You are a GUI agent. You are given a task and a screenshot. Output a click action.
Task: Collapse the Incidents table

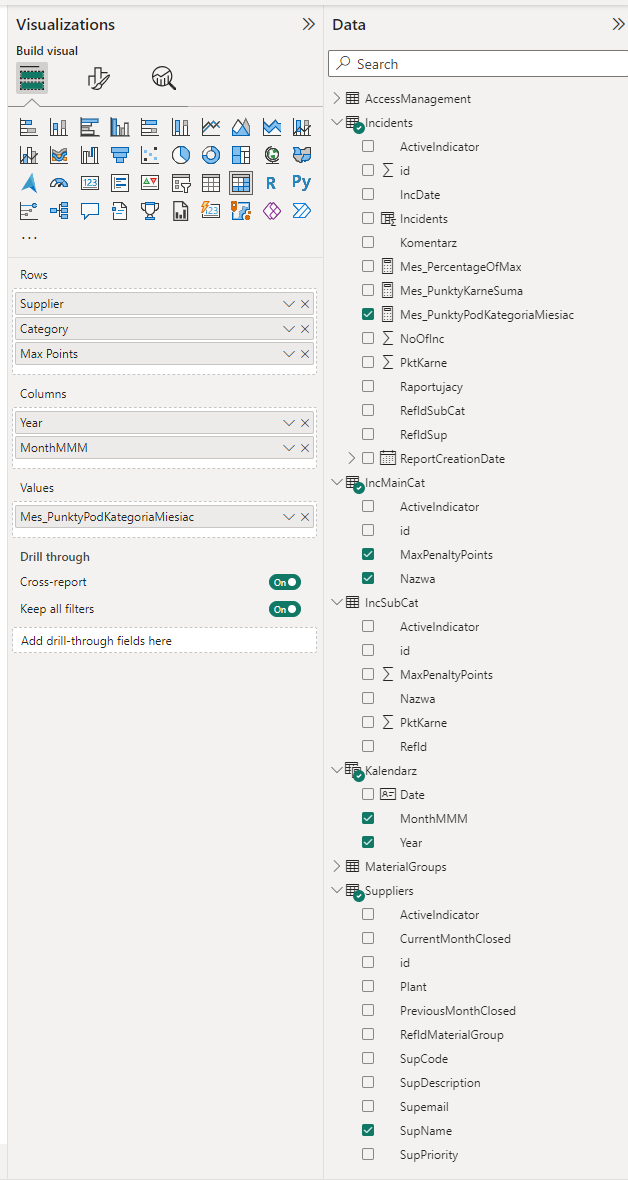tap(336, 123)
